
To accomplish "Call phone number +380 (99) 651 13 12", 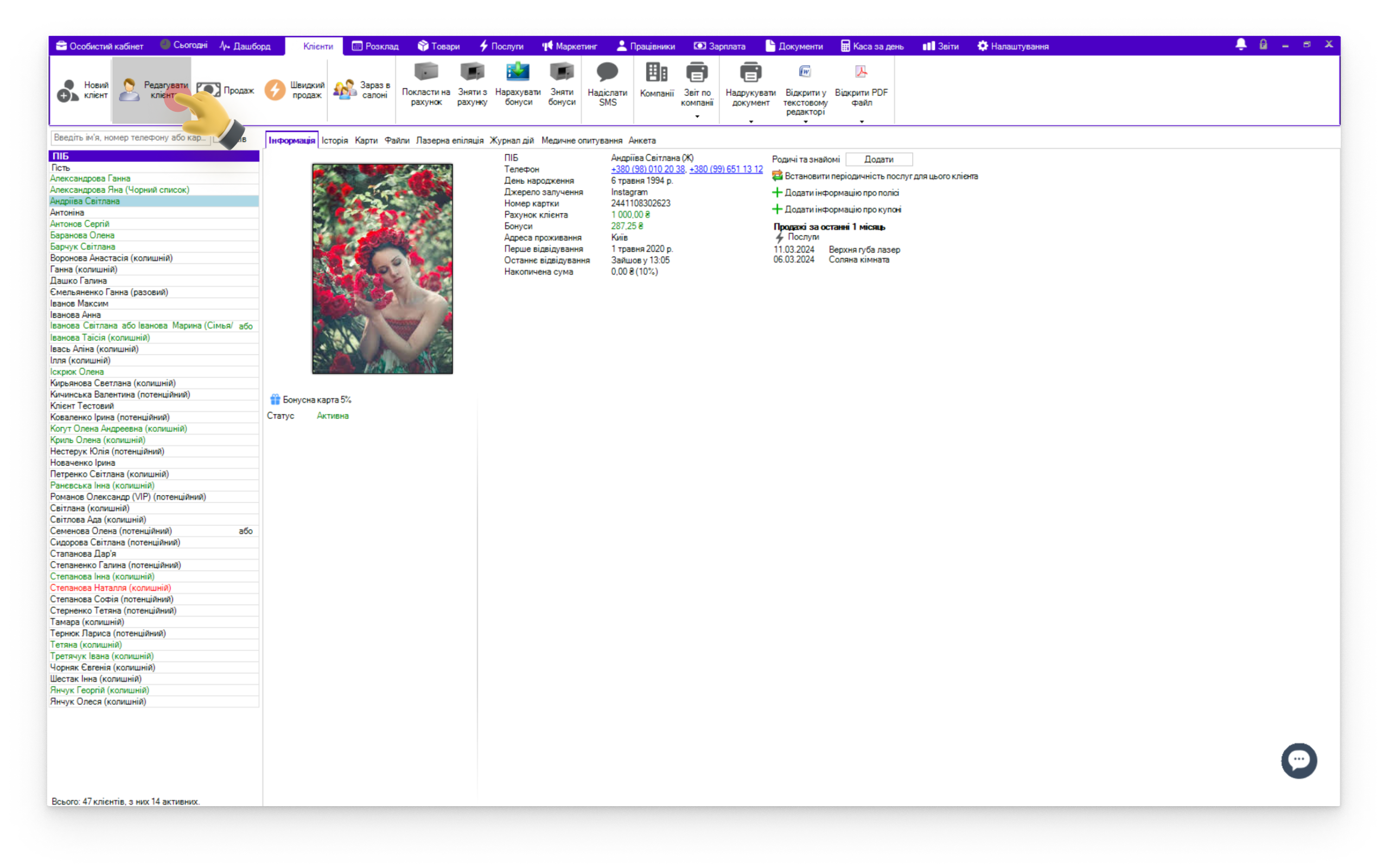I will coord(726,169).
